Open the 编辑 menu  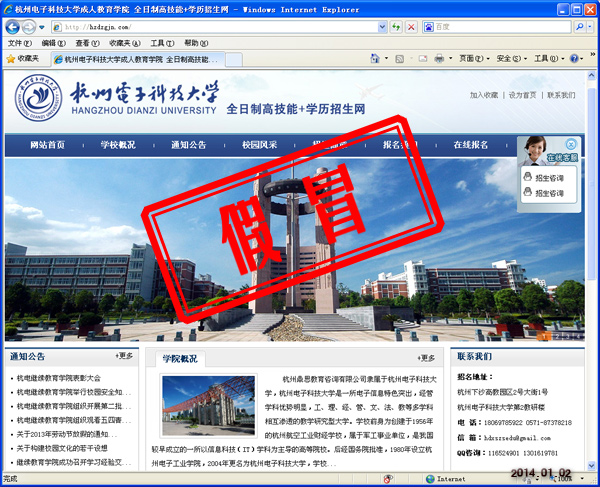click(x=54, y=43)
